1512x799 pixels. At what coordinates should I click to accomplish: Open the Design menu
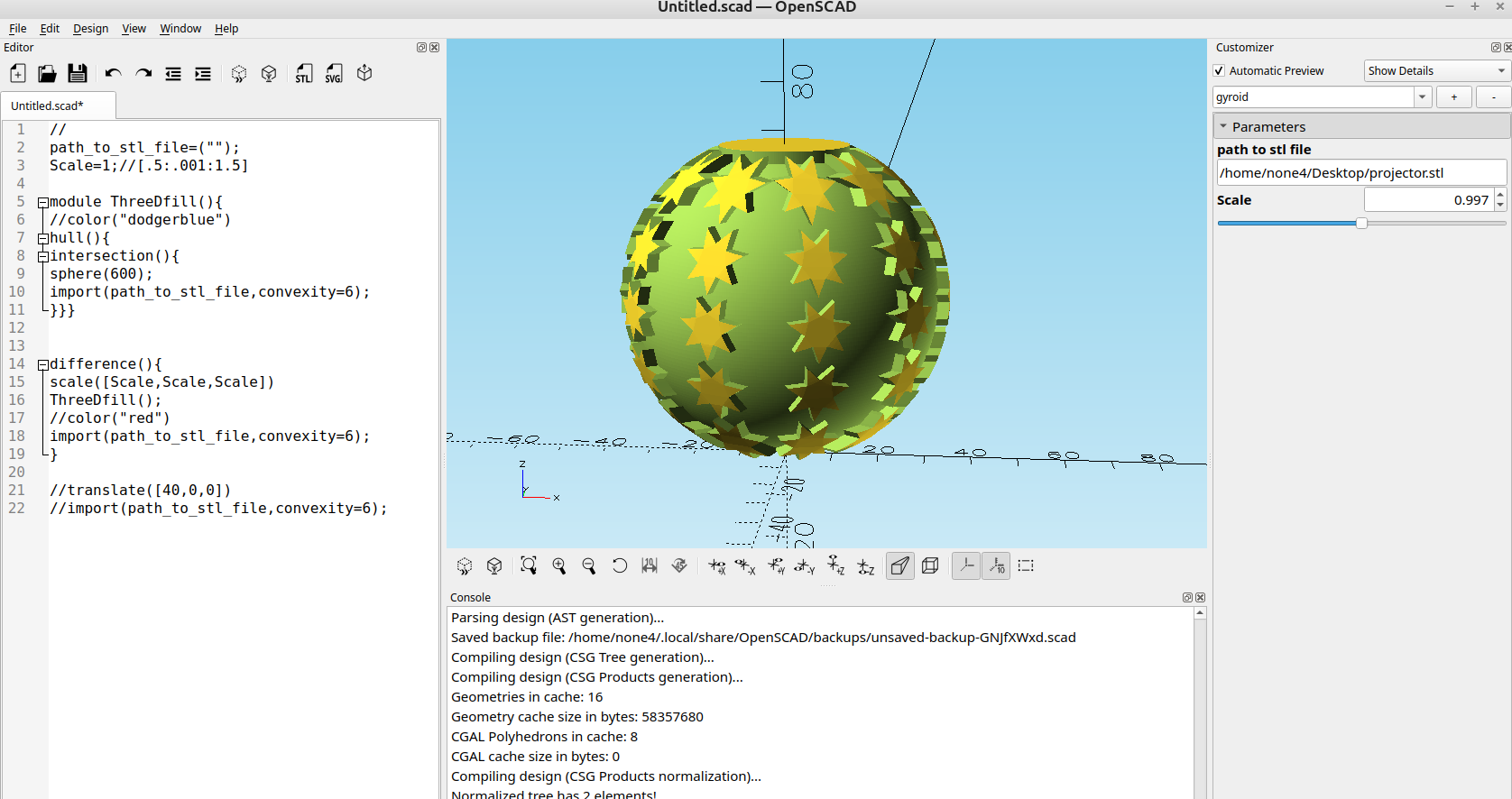pos(90,29)
